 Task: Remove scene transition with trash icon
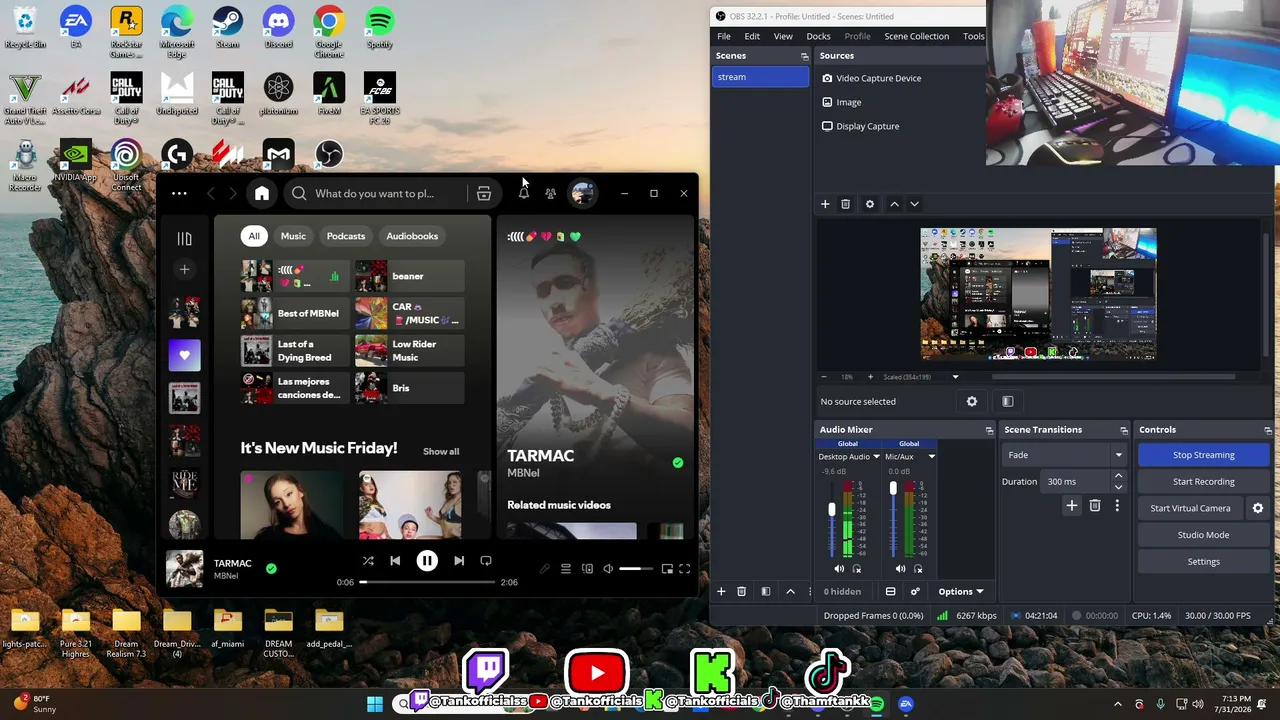[x=1095, y=506]
